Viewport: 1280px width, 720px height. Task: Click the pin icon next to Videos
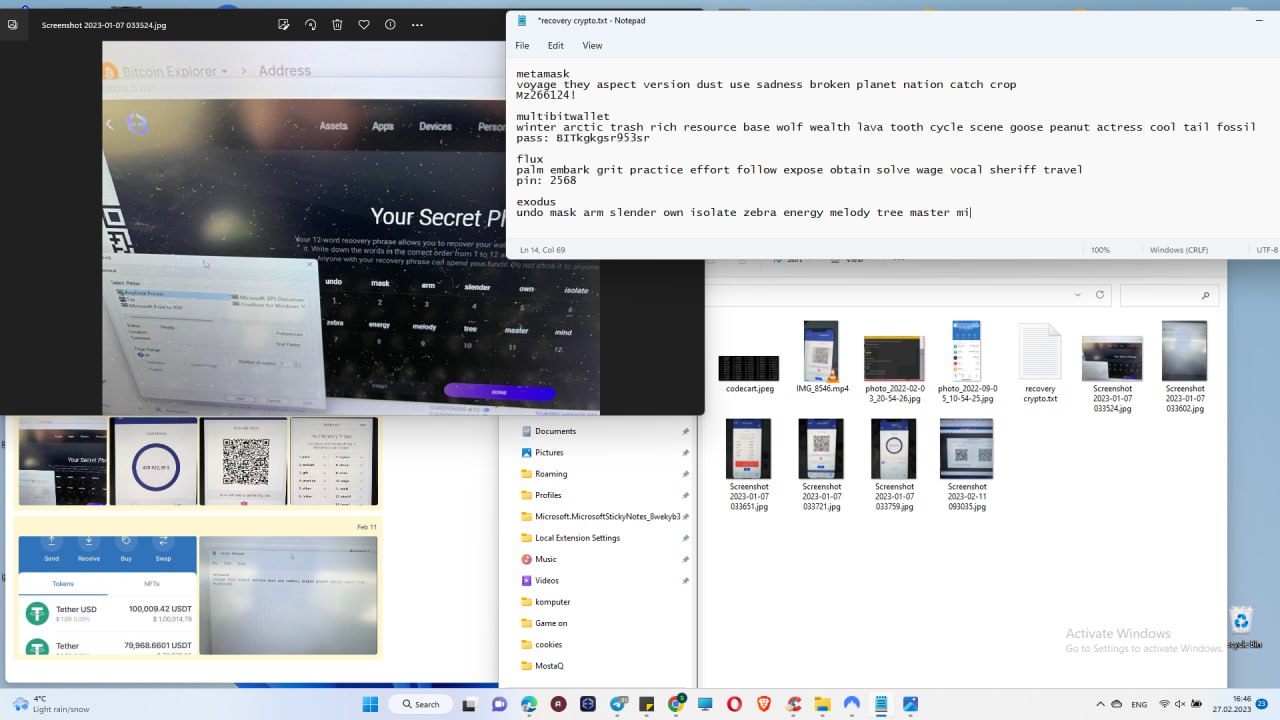(x=685, y=580)
